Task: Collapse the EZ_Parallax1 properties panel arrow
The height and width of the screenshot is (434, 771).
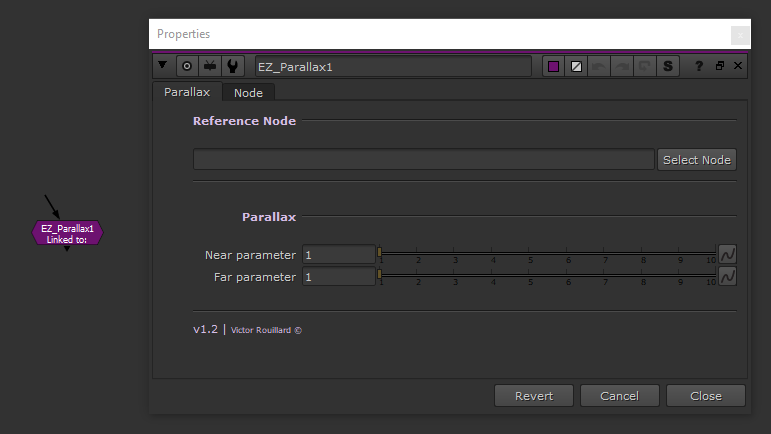Action: coord(163,66)
